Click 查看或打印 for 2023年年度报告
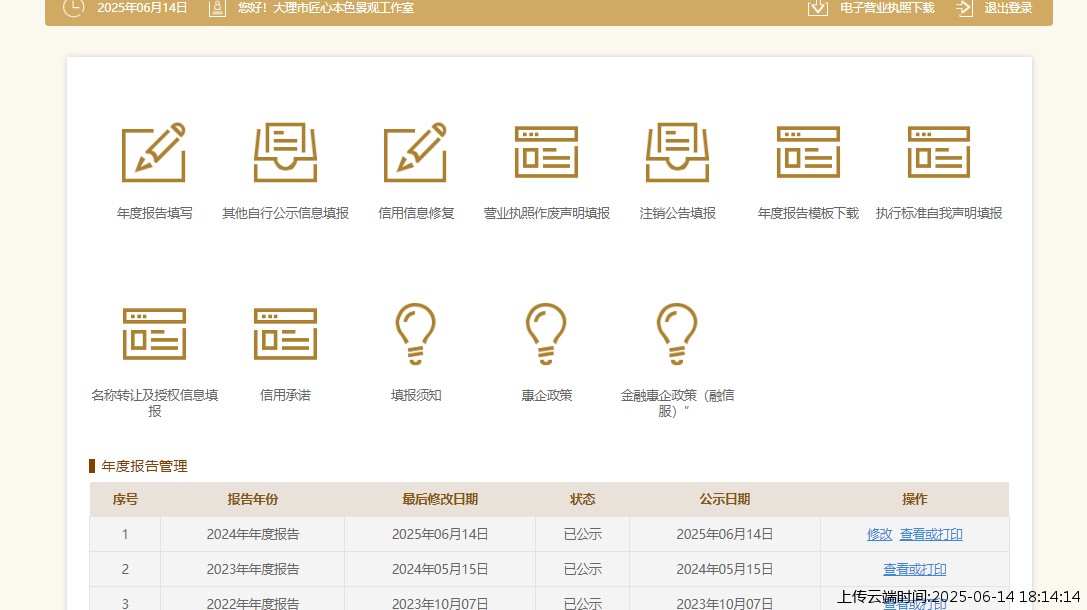The width and height of the screenshot is (1087, 610). [x=914, y=569]
